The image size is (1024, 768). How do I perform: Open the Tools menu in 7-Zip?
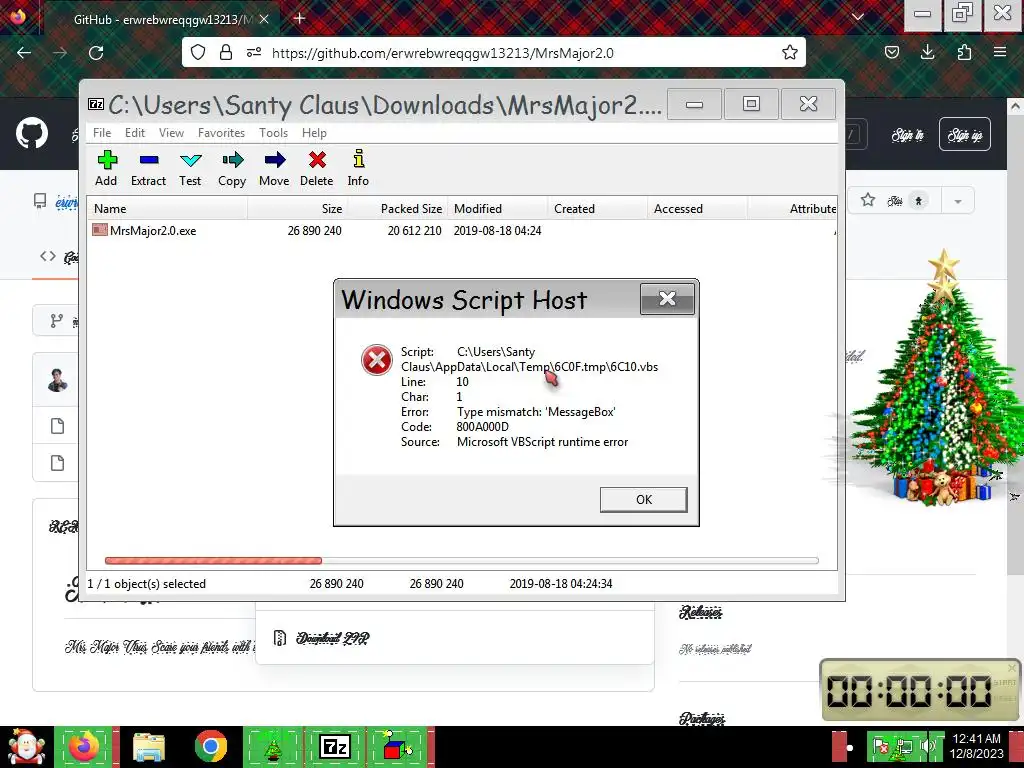(x=273, y=133)
